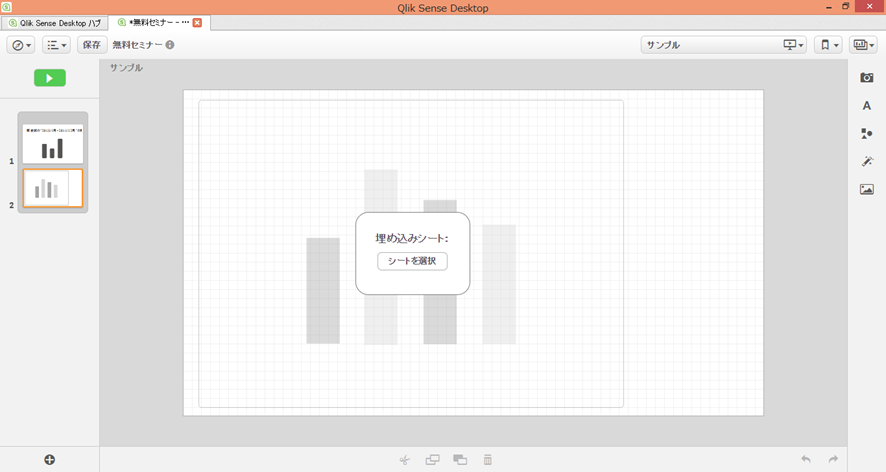This screenshot has height=472, width=886.
Task: Click the 保存 save button
Action: (92, 45)
